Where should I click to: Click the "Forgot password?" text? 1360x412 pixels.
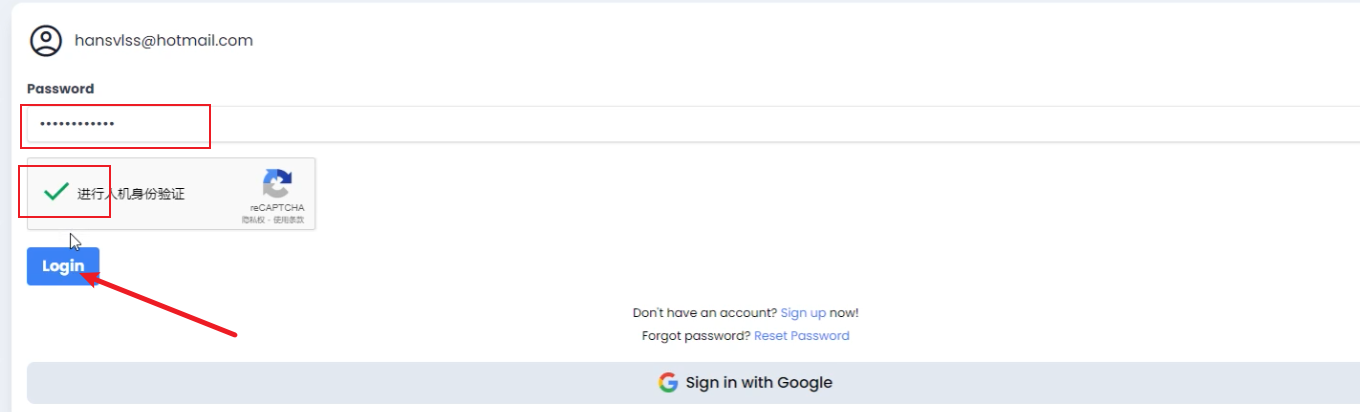pos(696,336)
